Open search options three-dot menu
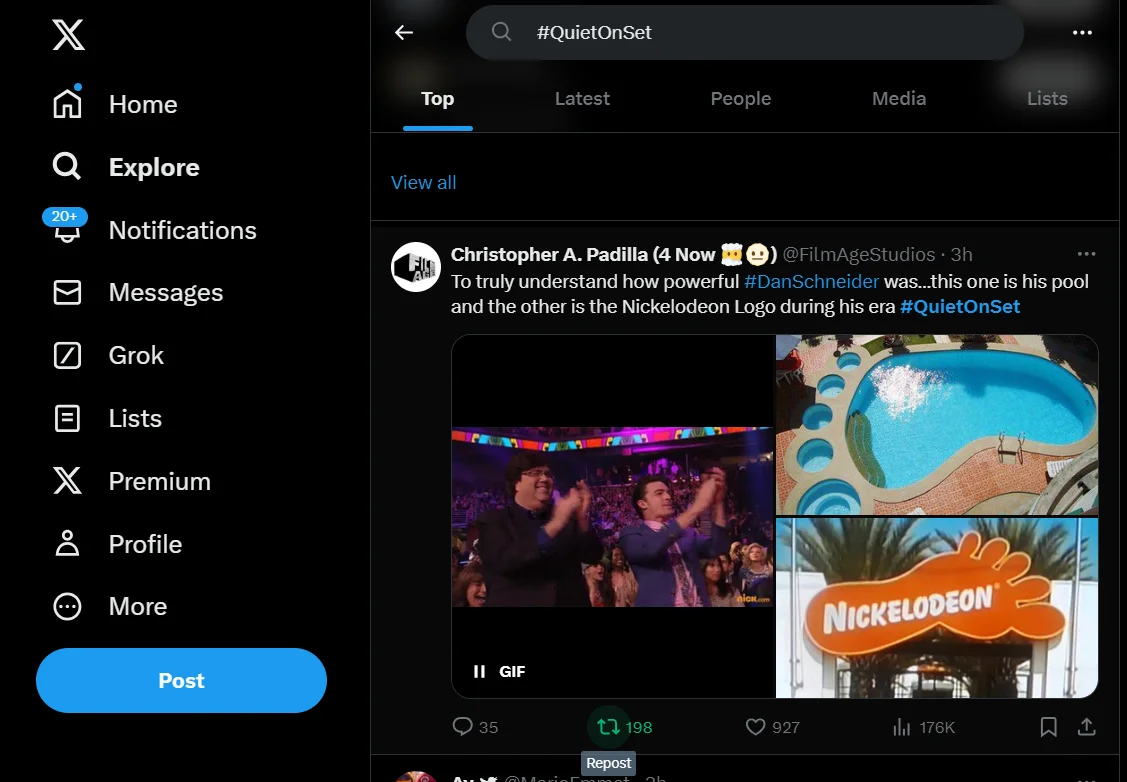Screen dimensions: 1127x782 [1082, 32]
